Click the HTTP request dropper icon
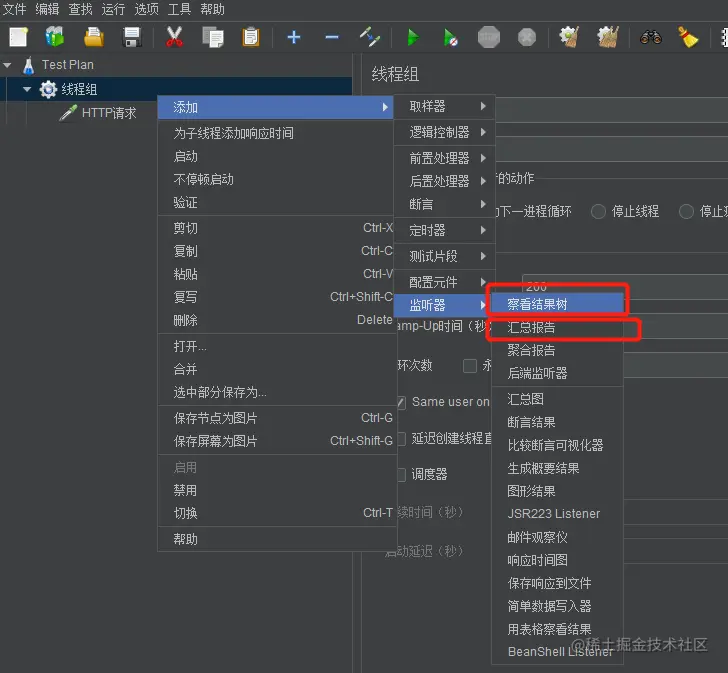The image size is (728, 673). pyautogui.click(x=68, y=113)
